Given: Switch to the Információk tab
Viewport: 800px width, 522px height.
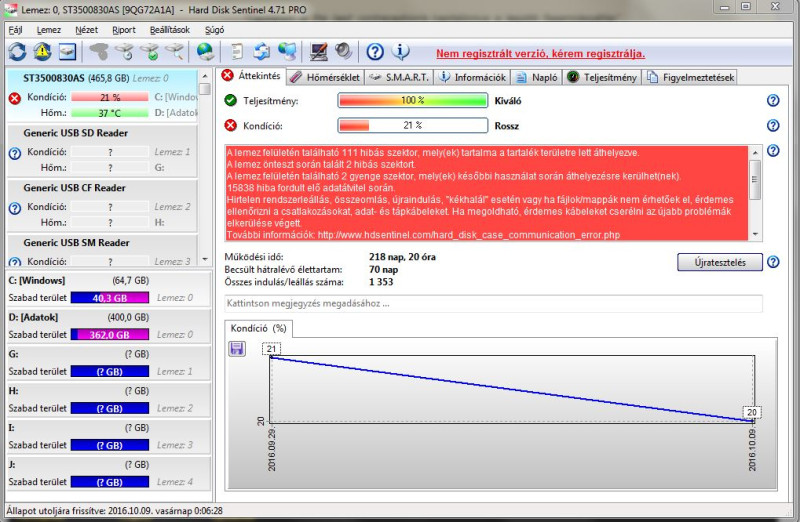Looking at the screenshot, I should pyautogui.click(x=472, y=77).
